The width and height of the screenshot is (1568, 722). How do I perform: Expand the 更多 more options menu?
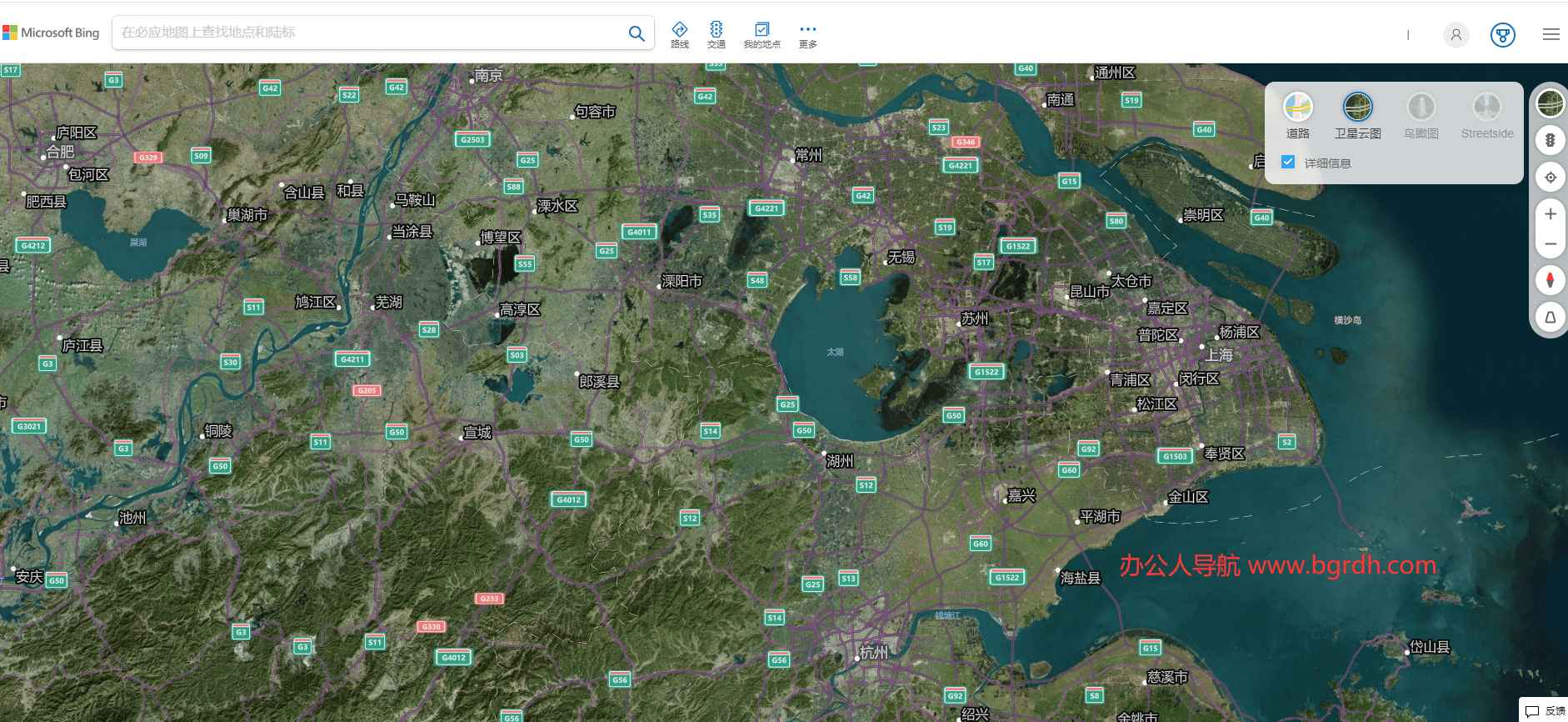807,35
